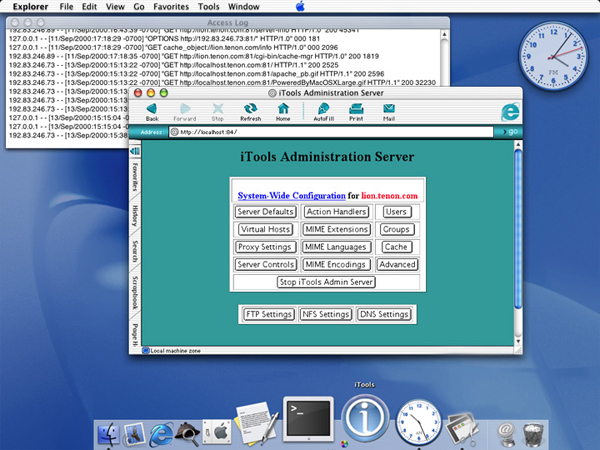Viewport: 600px width, 450px height.
Task: Open the Grab screenshot utility in the Dock
Action: point(462,429)
